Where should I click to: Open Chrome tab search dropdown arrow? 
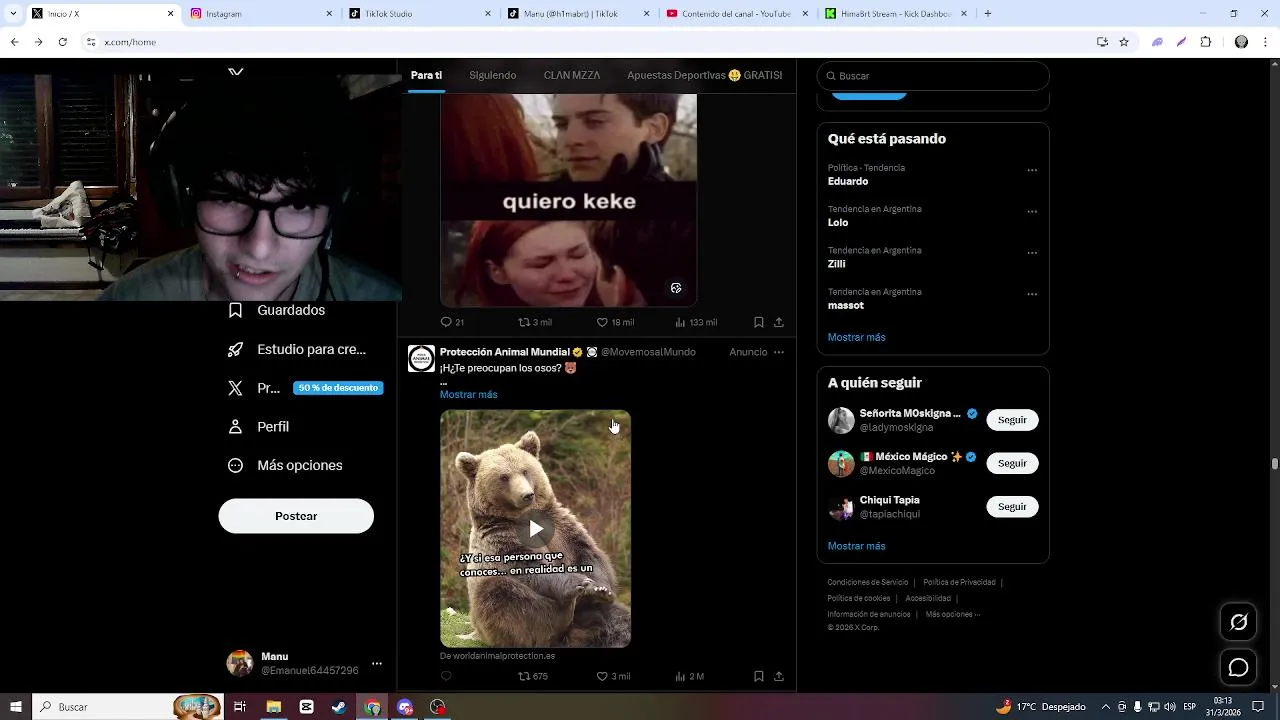[x=13, y=13]
